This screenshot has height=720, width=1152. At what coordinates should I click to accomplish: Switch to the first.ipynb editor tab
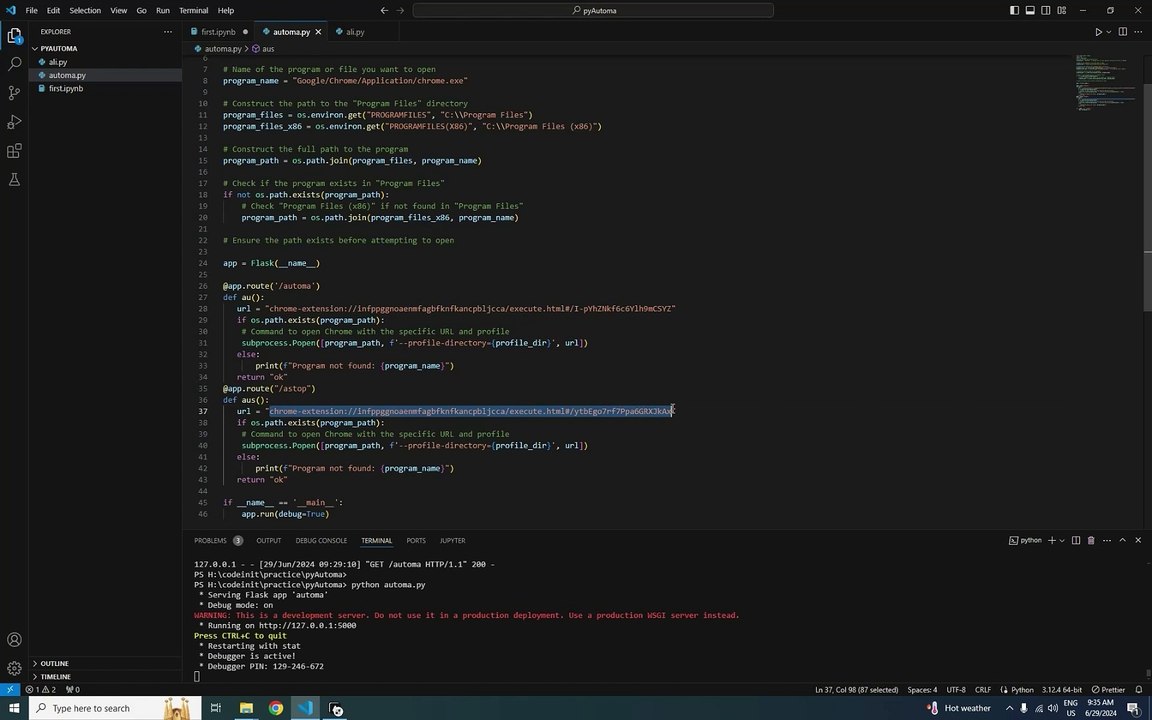[x=218, y=32]
